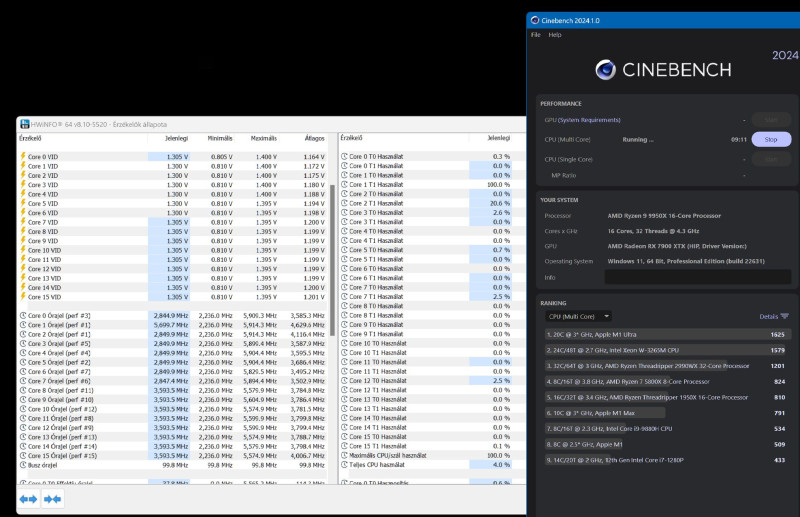Click the AMD Ryzen 9 9950X processor text
The width and height of the screenshot is (800, 517).
pos(664,216)
